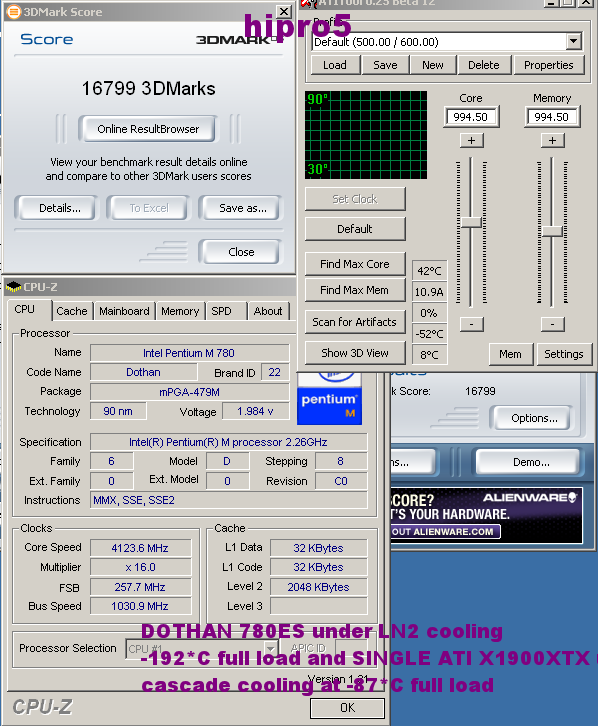Screen dimensions: 598x726
Task: Click the Bus Speed value 1030.9 MHz
Action: [140, 606]
